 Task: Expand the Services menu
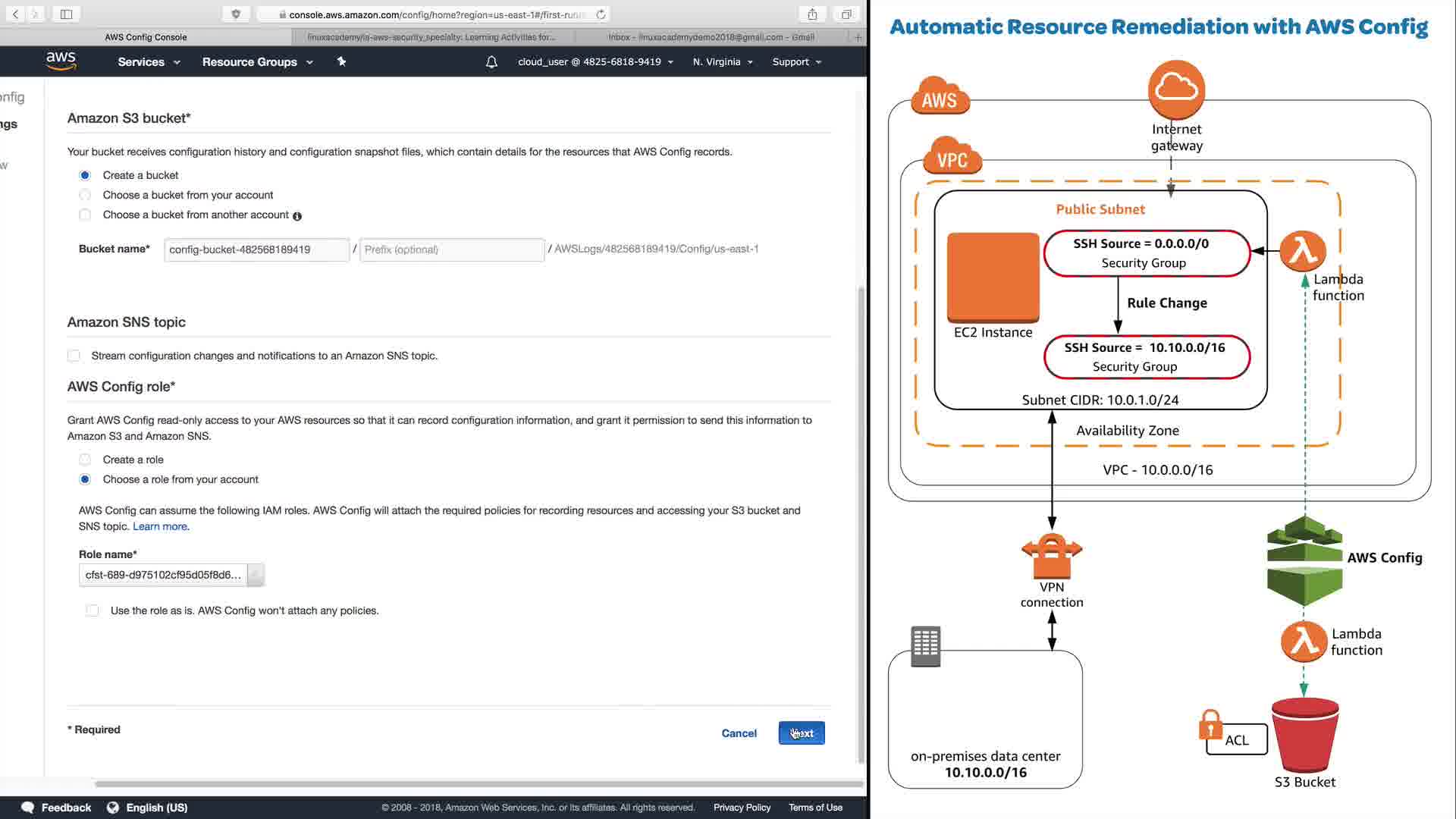tap(149, 62)
